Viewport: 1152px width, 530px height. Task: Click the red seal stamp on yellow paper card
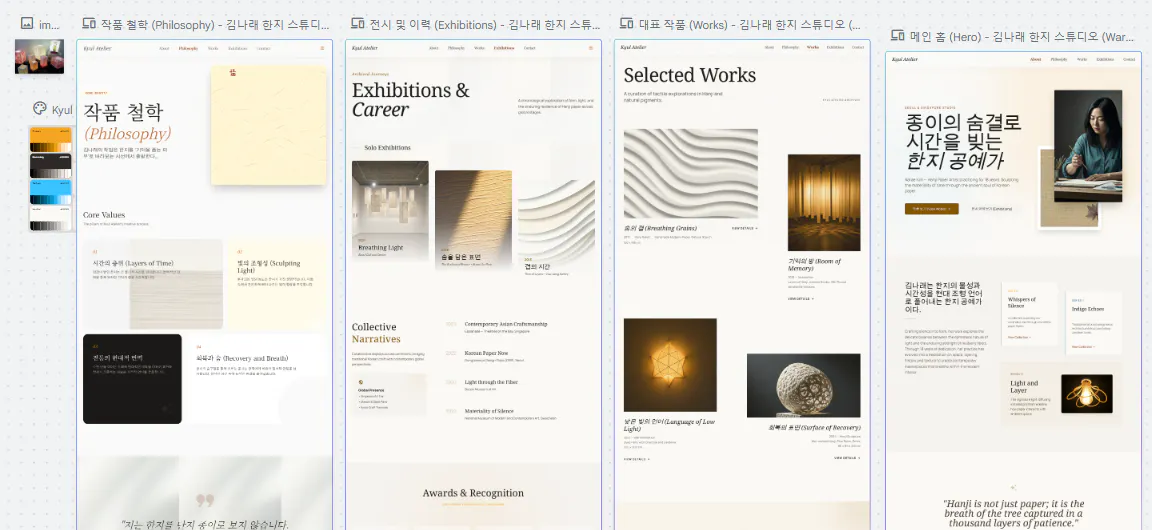click(233, 73)
